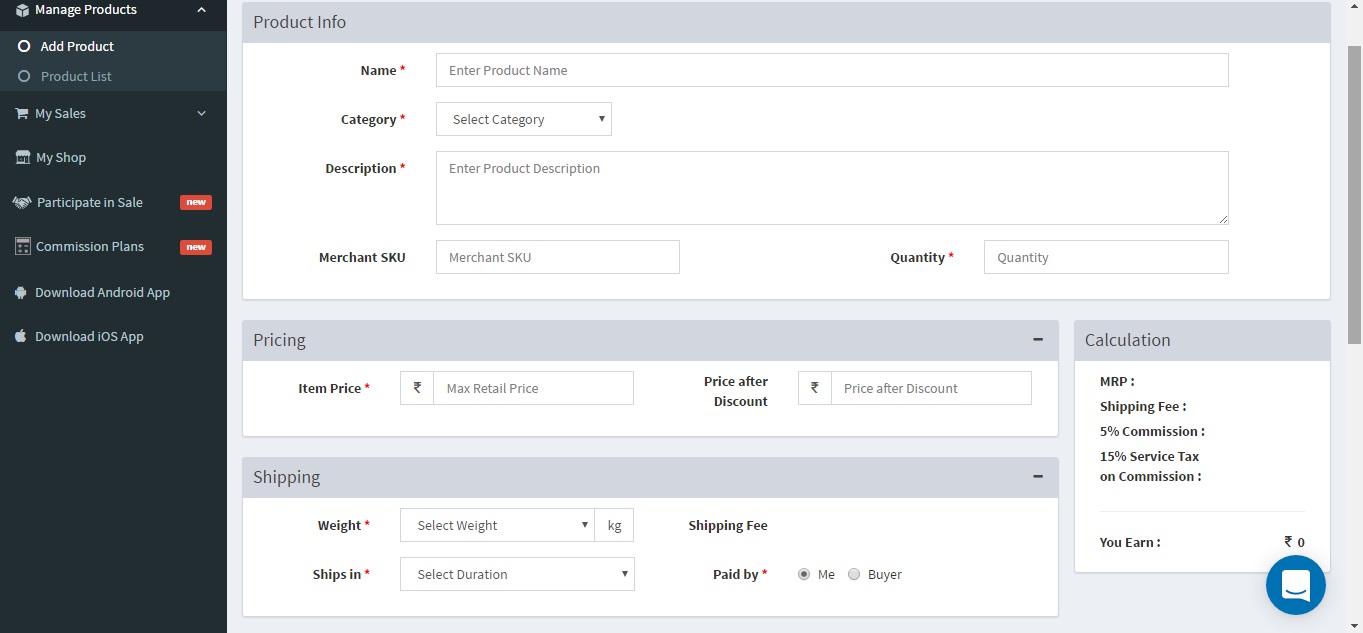Click the My Shop storefront icon
Image resolution: width=1363 pixels, height=633 pixels.
tap(22, 158)
